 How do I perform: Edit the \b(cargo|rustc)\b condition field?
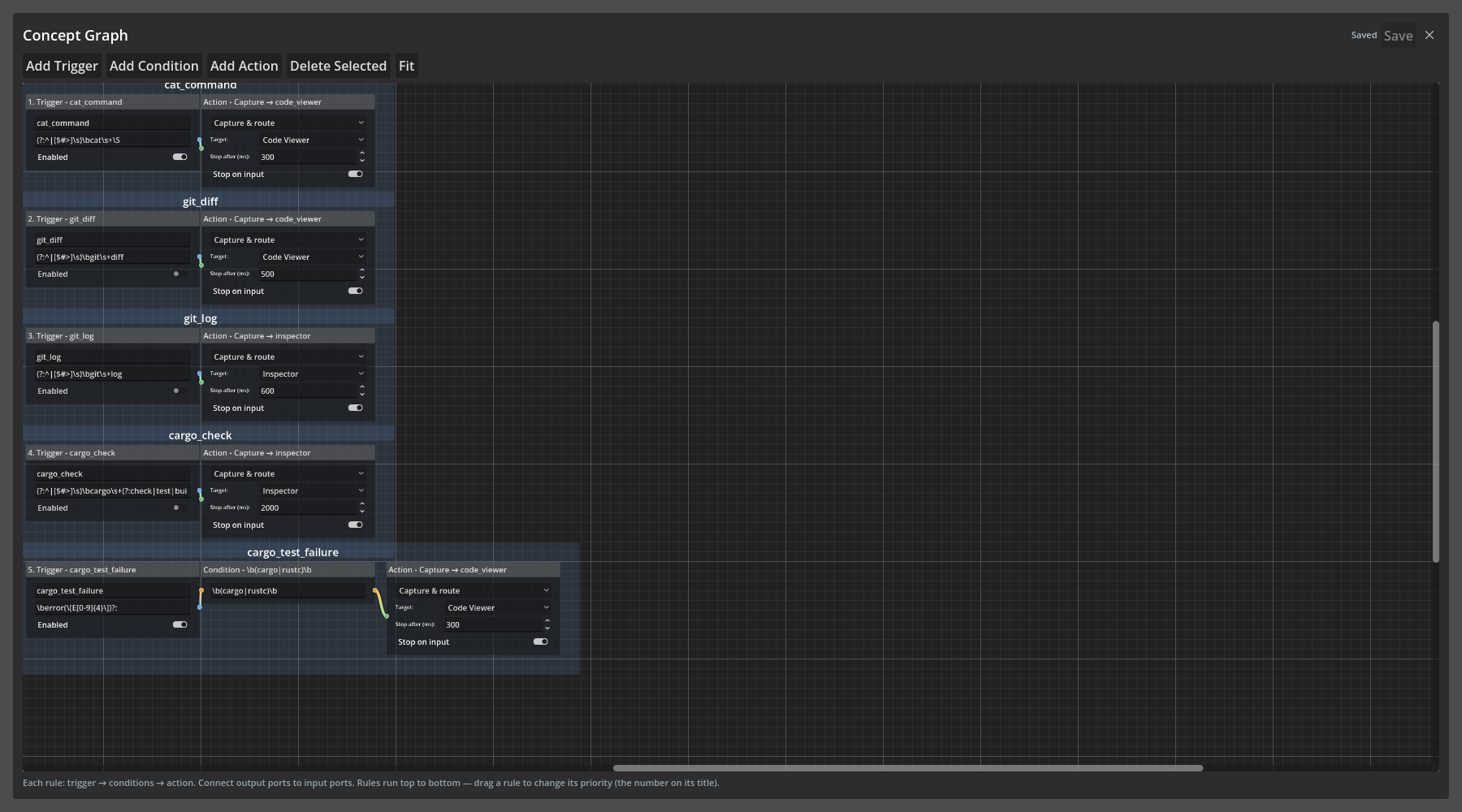(x=288, y=591)
